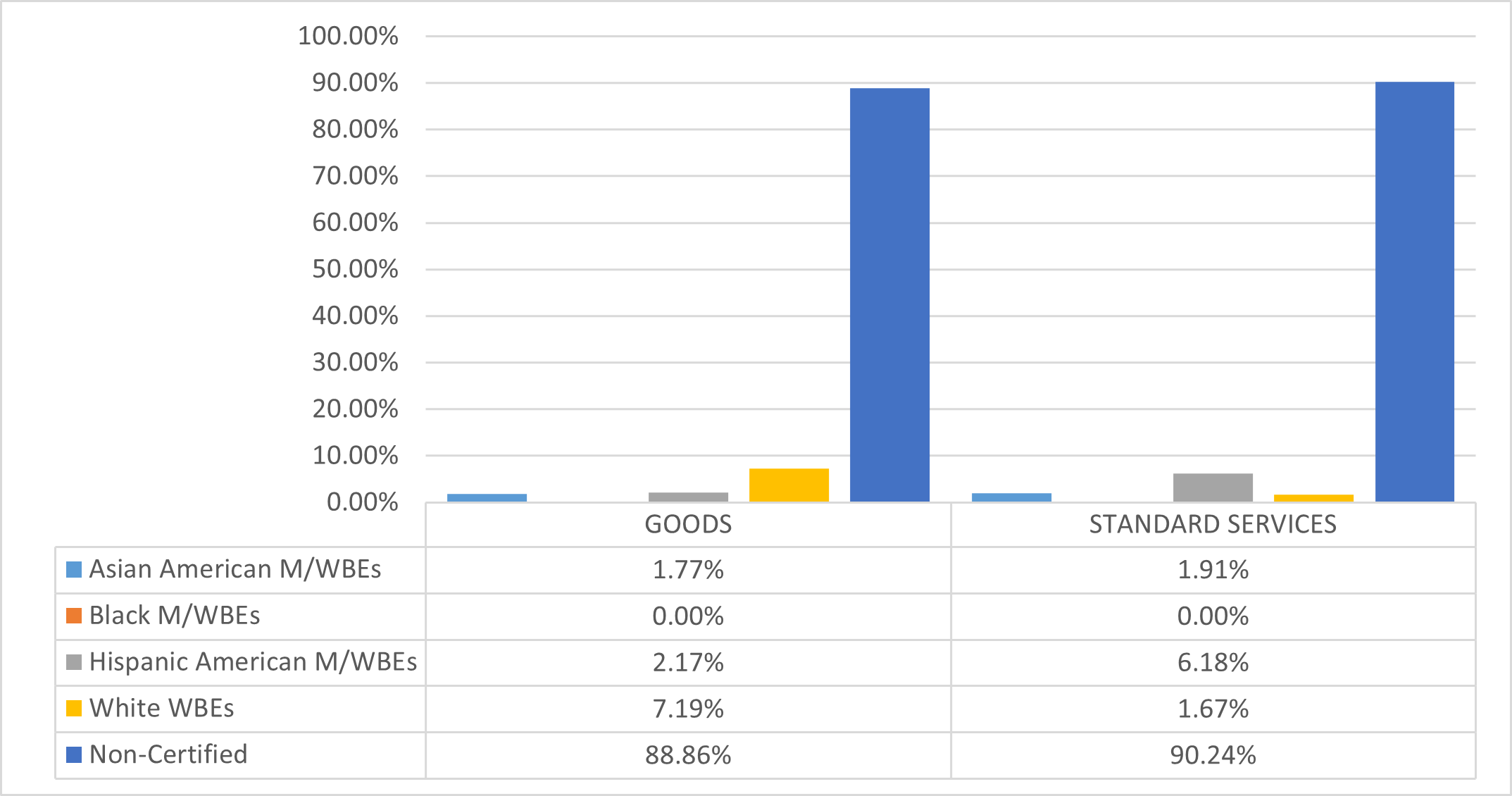
Task: Select the Non-Certified bar for Standard Services
Action: (1414, 292)
